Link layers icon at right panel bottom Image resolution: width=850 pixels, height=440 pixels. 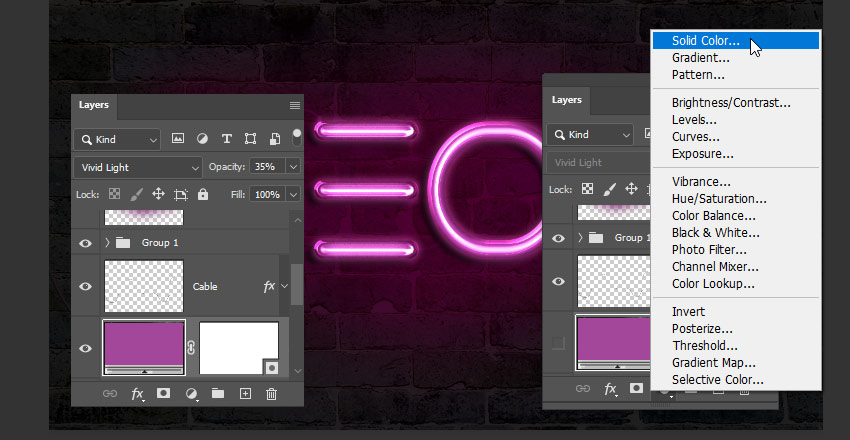pyautogui.click(x=583, y=388)
